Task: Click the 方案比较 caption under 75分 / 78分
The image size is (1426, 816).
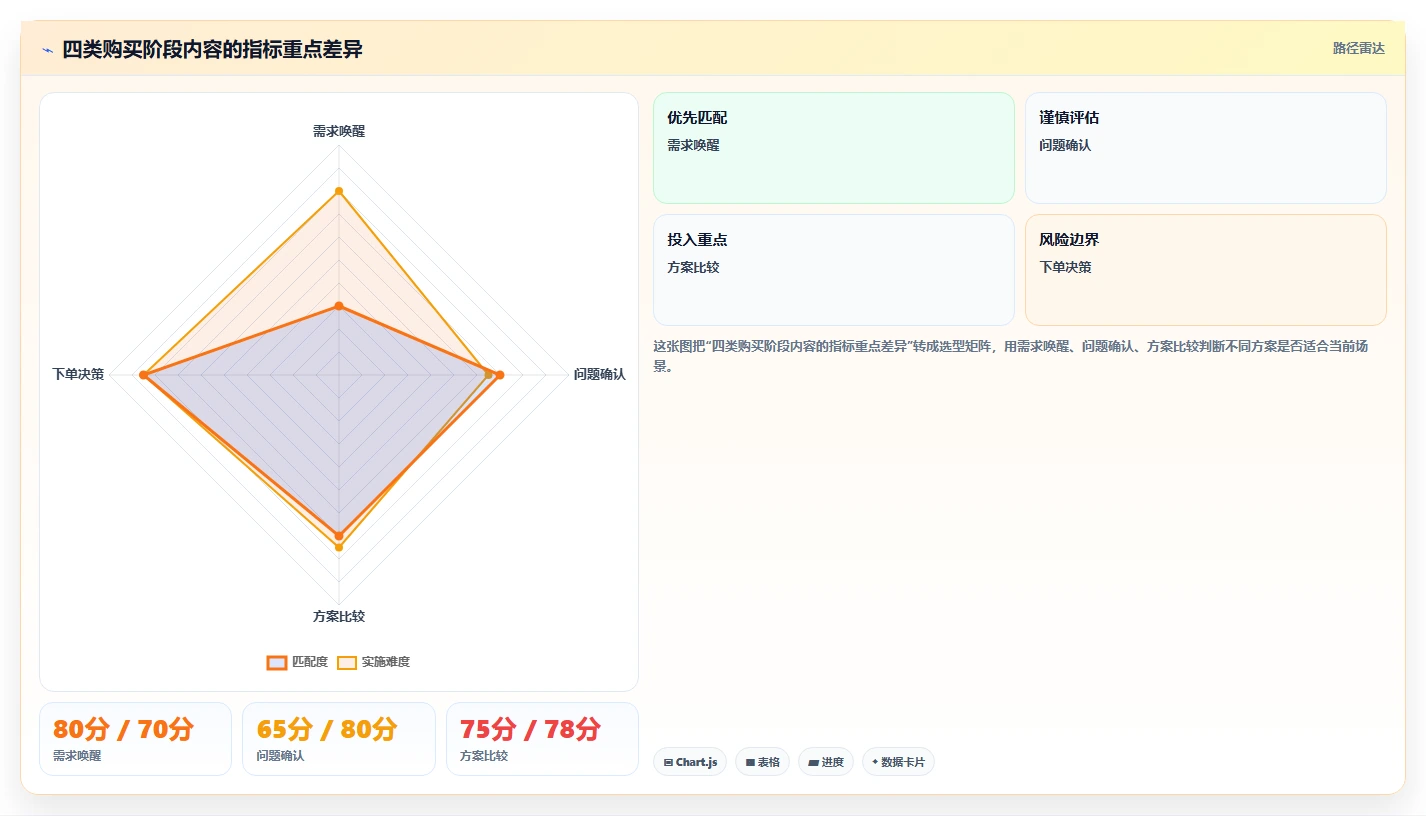Action: click(484, 756)
